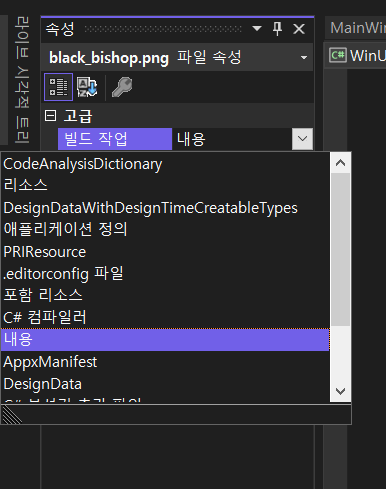Select the 빌드 작업 property row
The height and width of the screenshot is (489, 386).
(115, 139)
